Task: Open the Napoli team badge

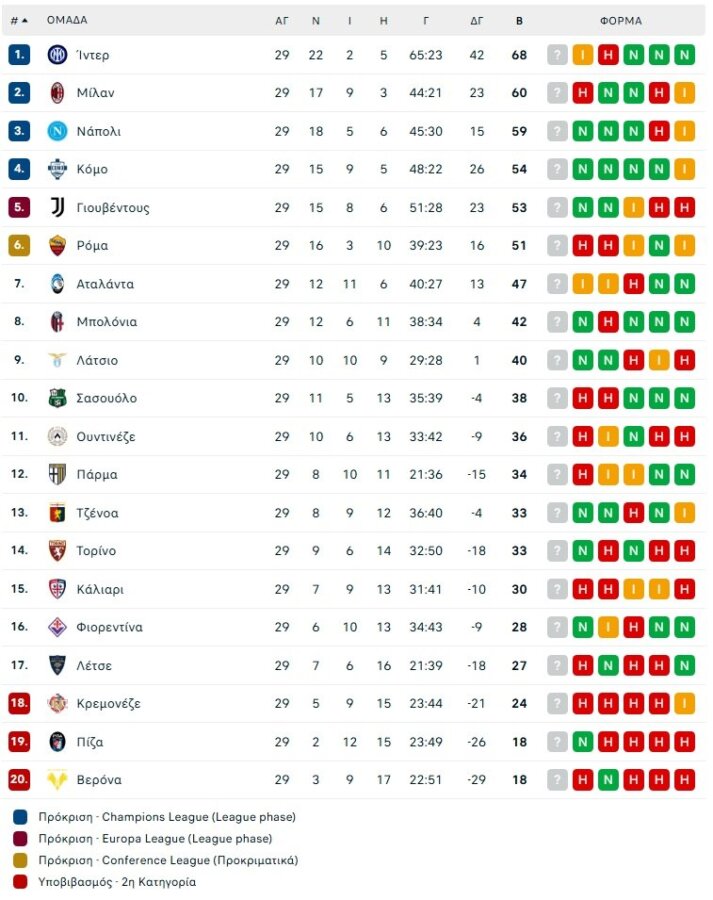Action: pyautogui.click(x=55, y=130)
